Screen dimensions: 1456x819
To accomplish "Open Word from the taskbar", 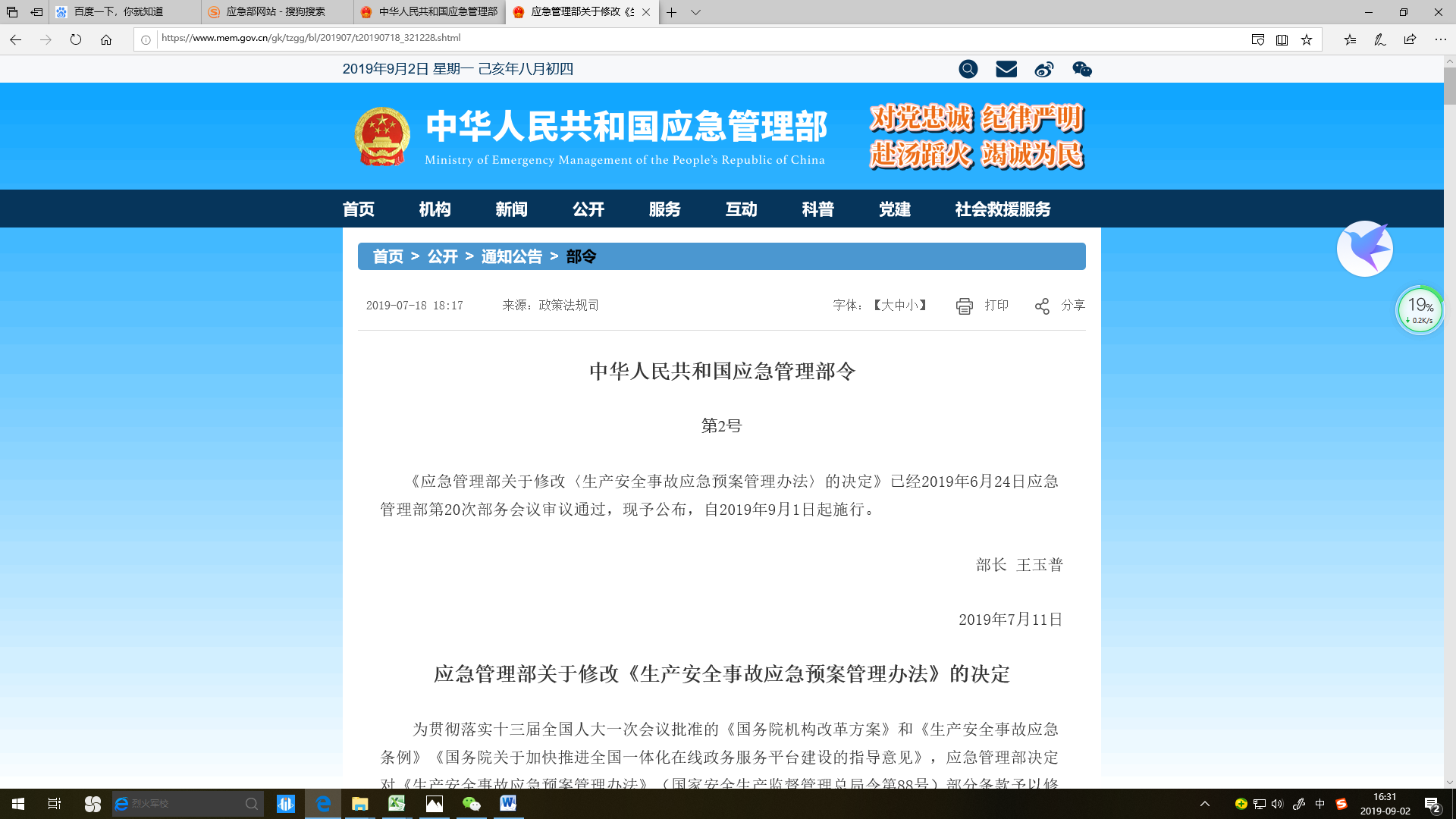I will (x=507, y=804).
